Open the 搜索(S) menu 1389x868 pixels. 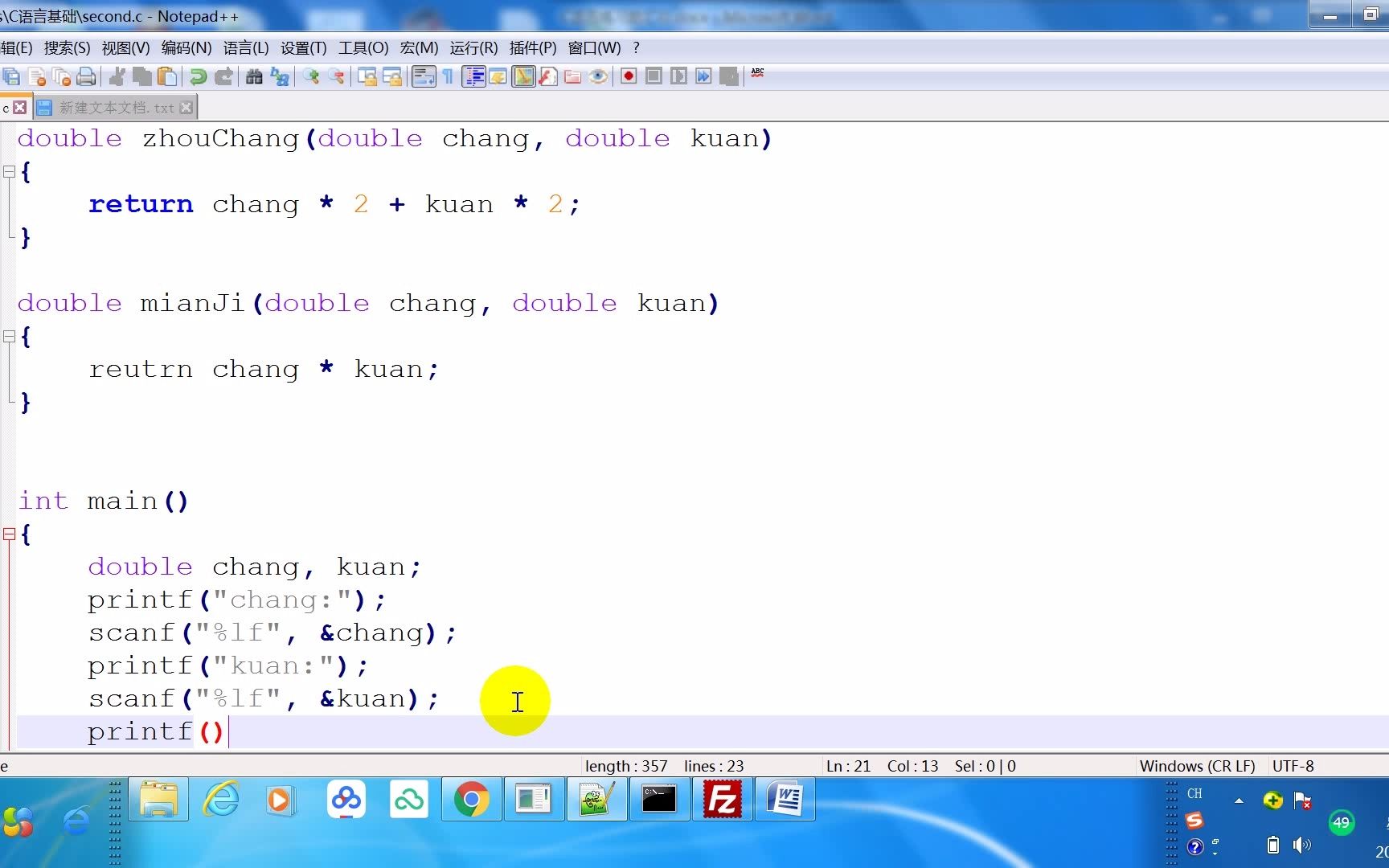pos(67,48)
